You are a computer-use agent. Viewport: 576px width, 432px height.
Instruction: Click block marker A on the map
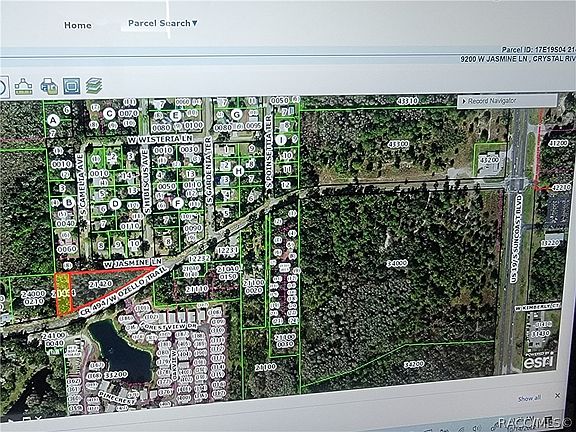[54, 120]
